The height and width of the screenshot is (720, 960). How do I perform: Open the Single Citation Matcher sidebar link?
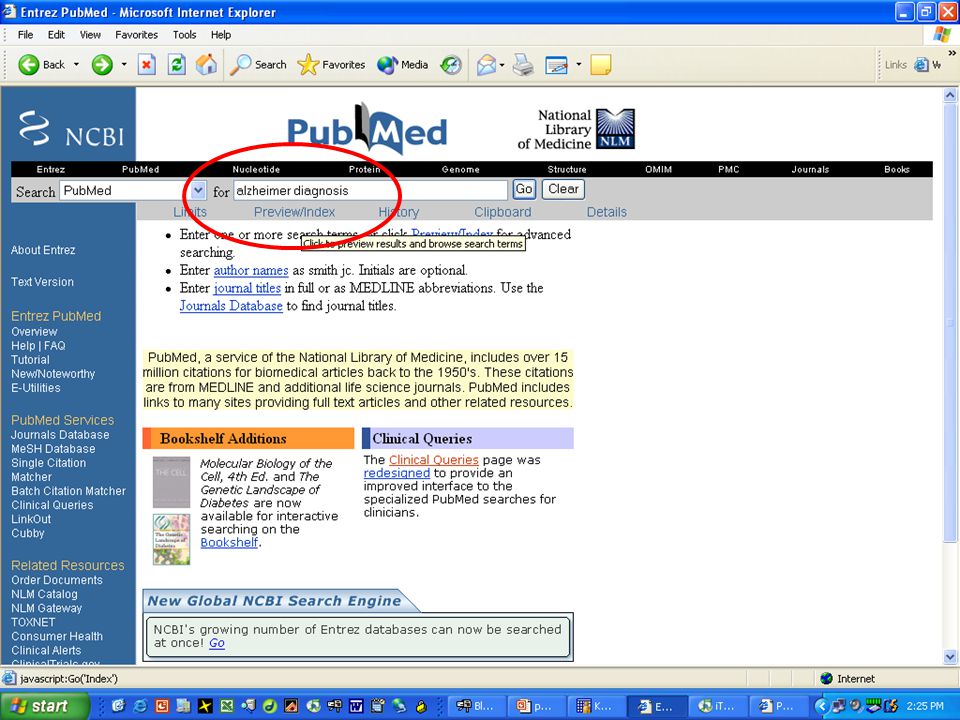(48, 470)
